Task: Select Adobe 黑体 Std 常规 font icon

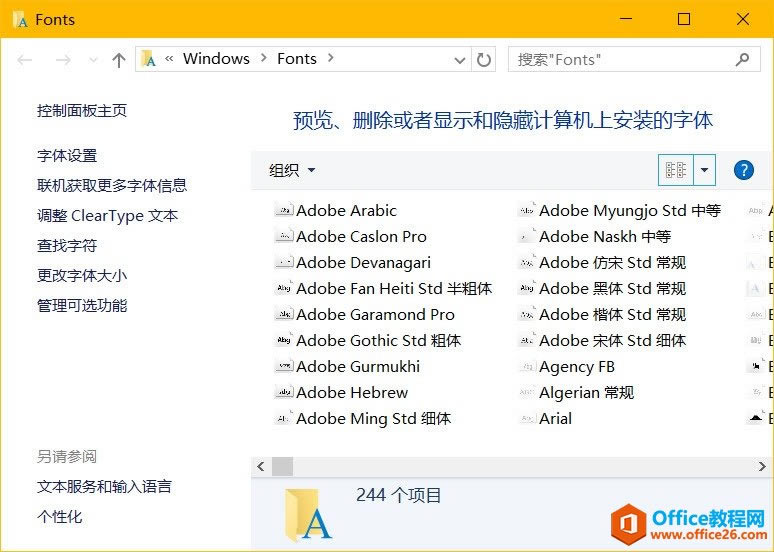Action: tap(527, 288)
